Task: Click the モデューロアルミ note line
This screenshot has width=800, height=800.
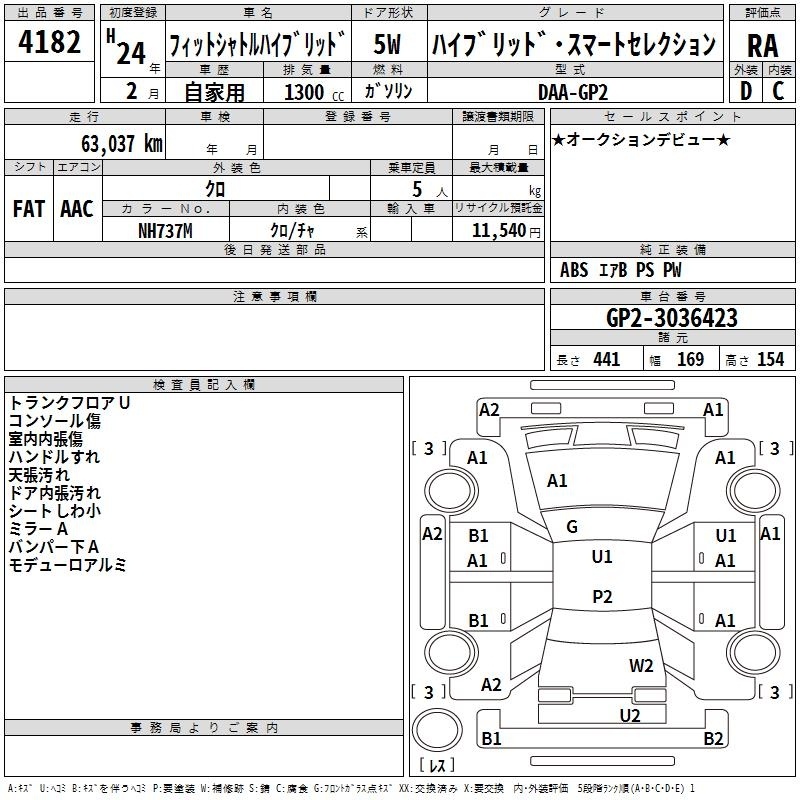Action: pyautogui.click(x=68, y=565)
